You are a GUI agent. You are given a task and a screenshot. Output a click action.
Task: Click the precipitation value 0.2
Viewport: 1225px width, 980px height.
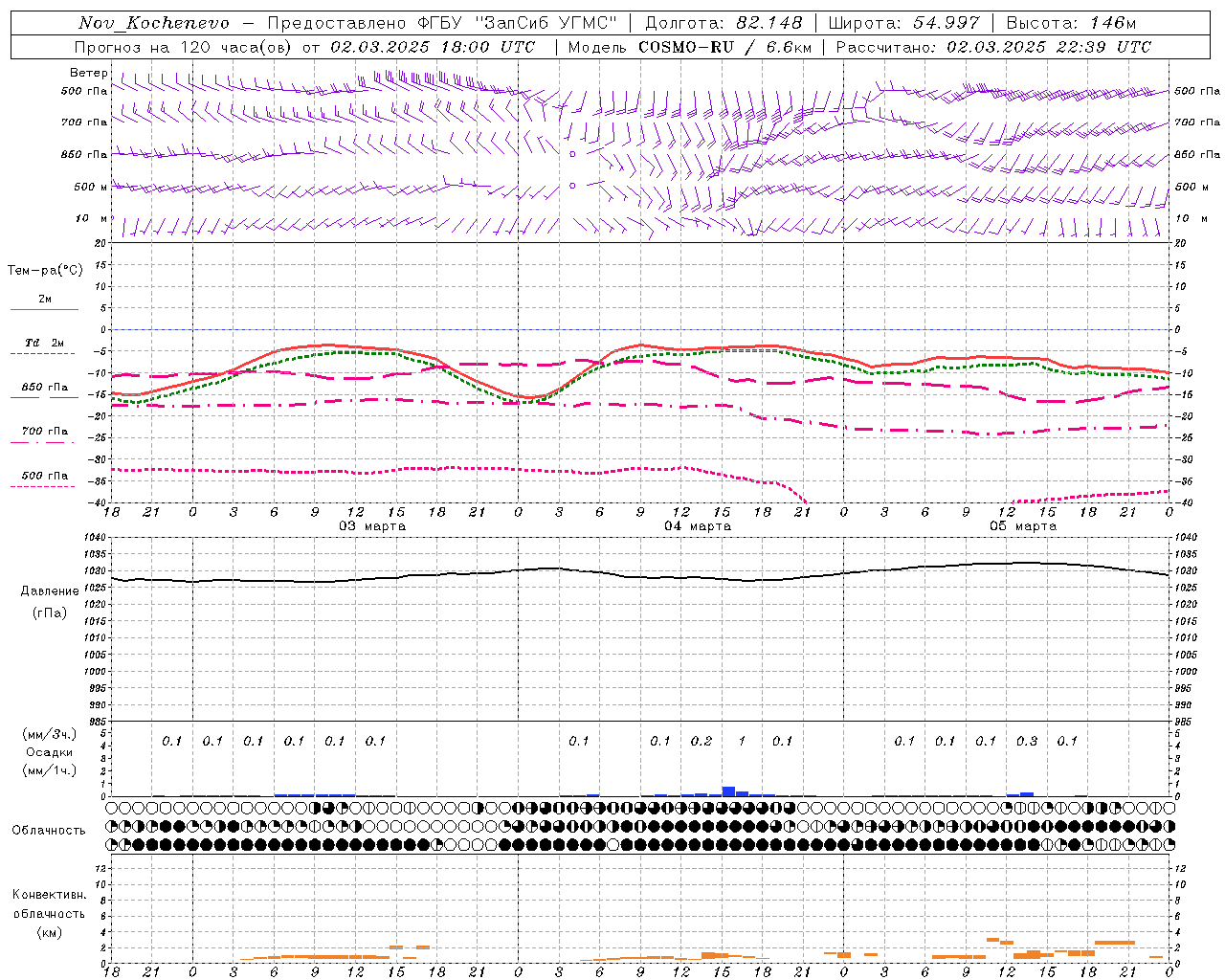(702, 741)
